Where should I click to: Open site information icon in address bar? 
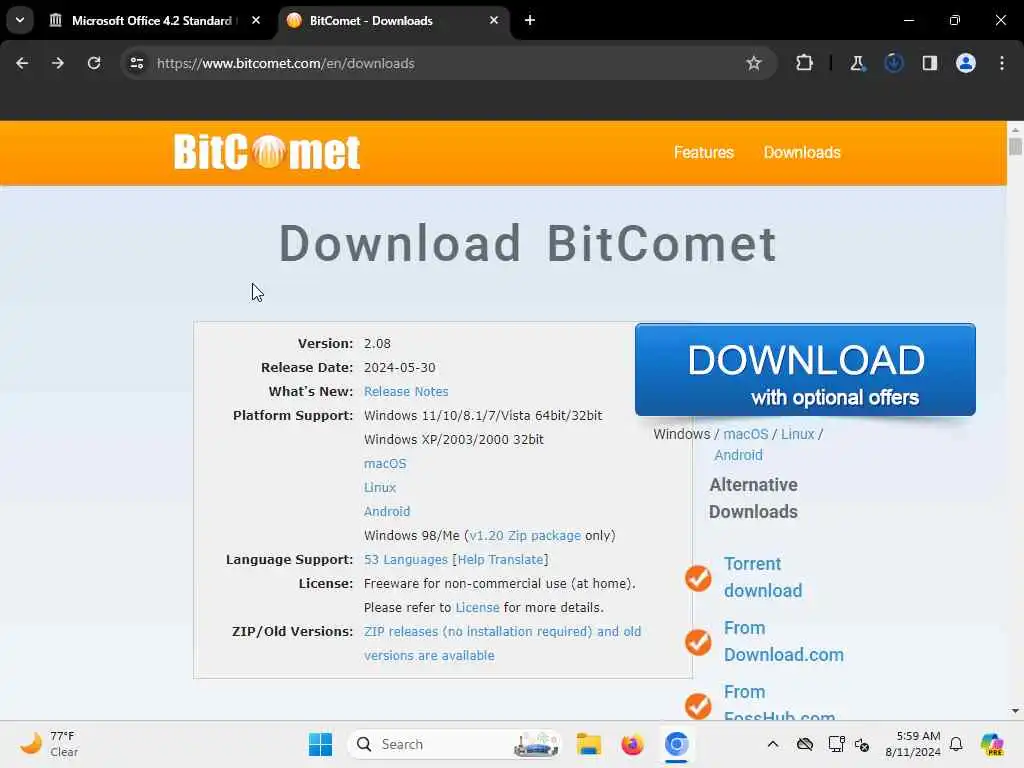(137, 63)
